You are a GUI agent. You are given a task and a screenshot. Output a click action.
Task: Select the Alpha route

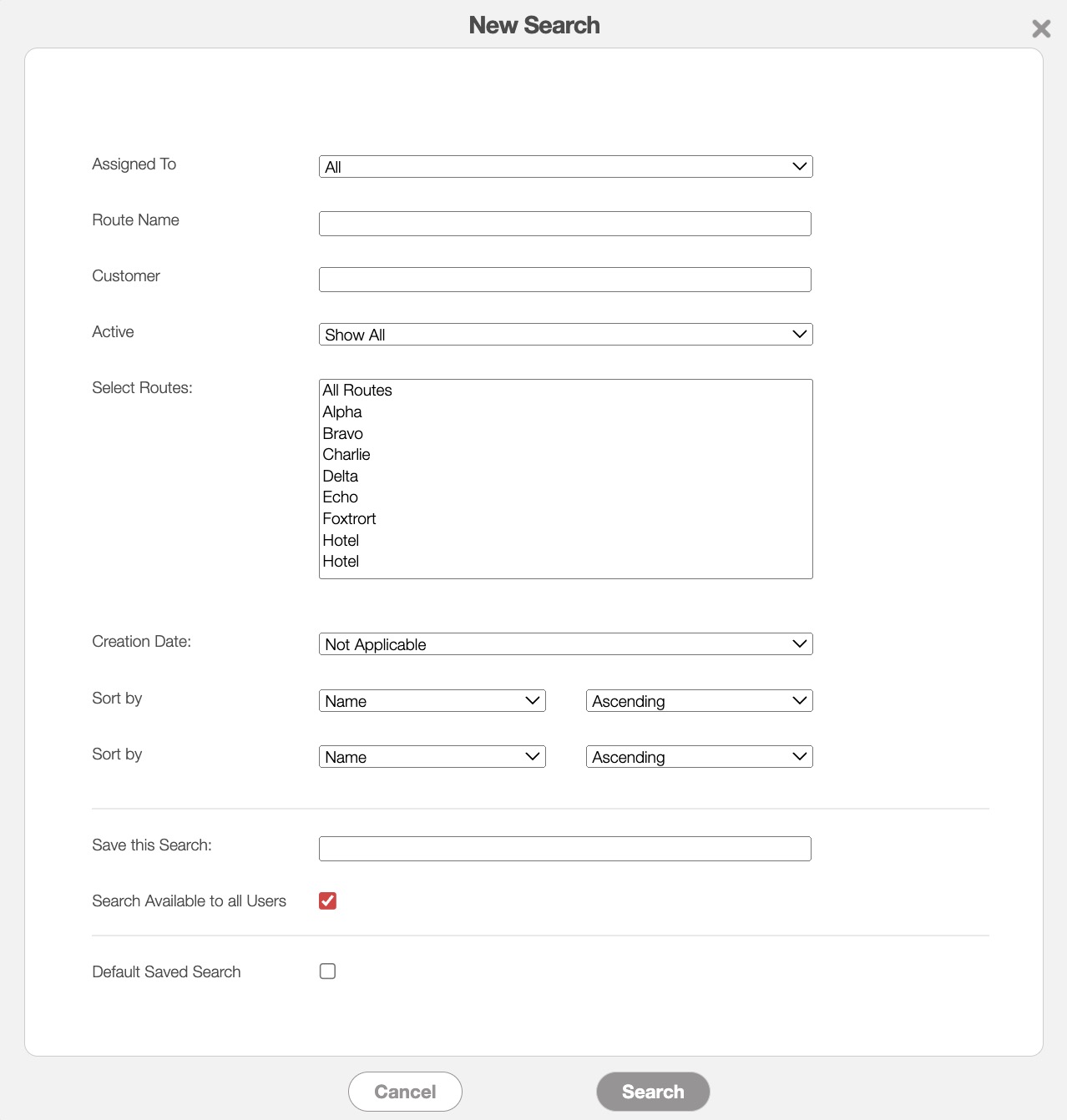point(342,412)
